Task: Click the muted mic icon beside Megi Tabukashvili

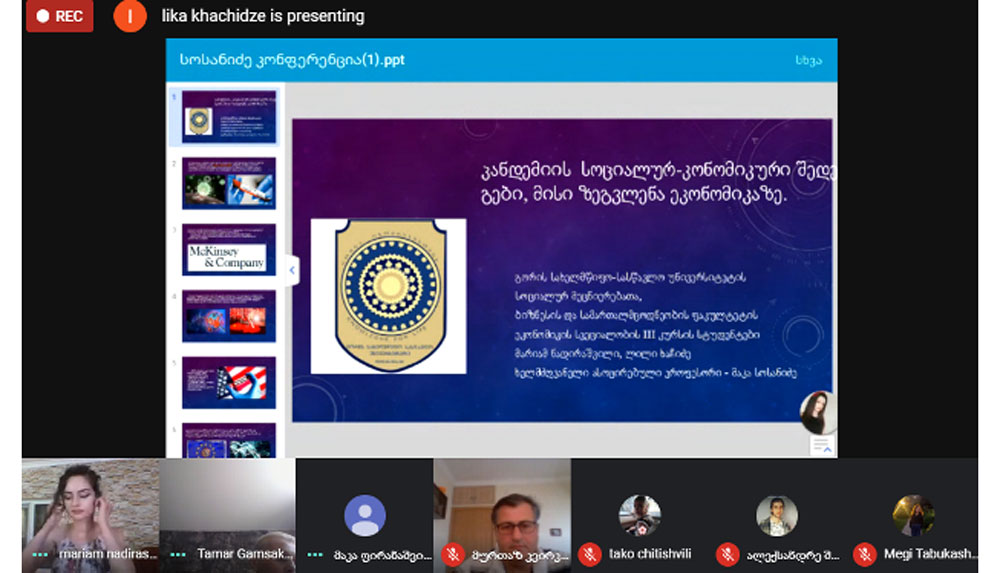Action: 864,553
